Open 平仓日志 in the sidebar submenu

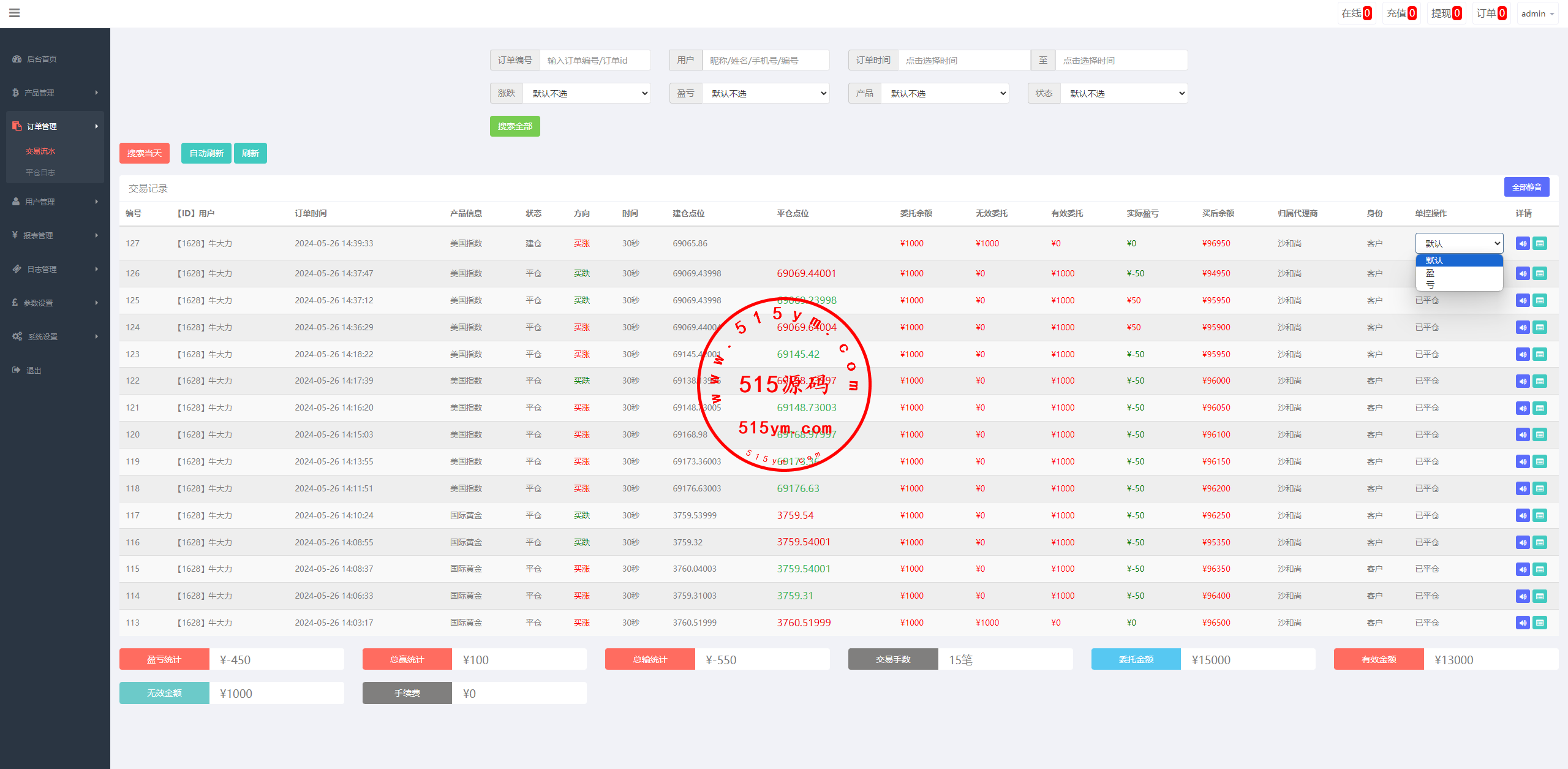(x=40, y=173)
